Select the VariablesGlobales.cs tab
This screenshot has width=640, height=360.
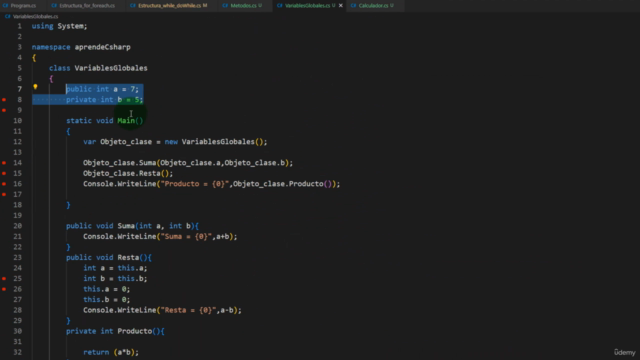click(306, 6)
